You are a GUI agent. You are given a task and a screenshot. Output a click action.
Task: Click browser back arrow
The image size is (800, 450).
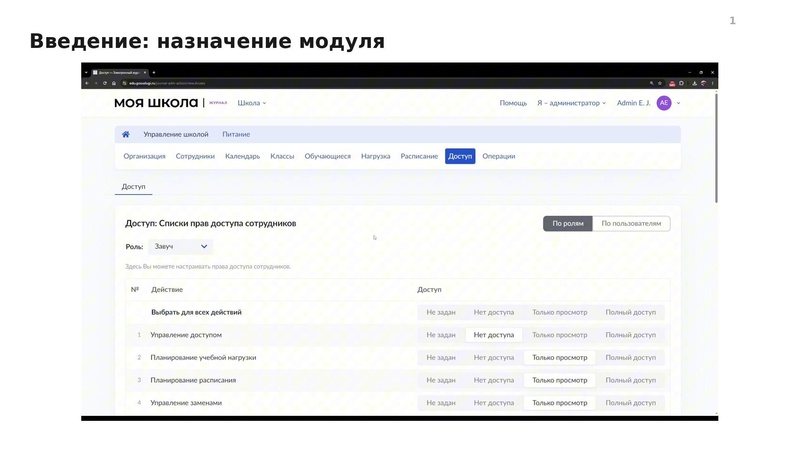point(87,83)
